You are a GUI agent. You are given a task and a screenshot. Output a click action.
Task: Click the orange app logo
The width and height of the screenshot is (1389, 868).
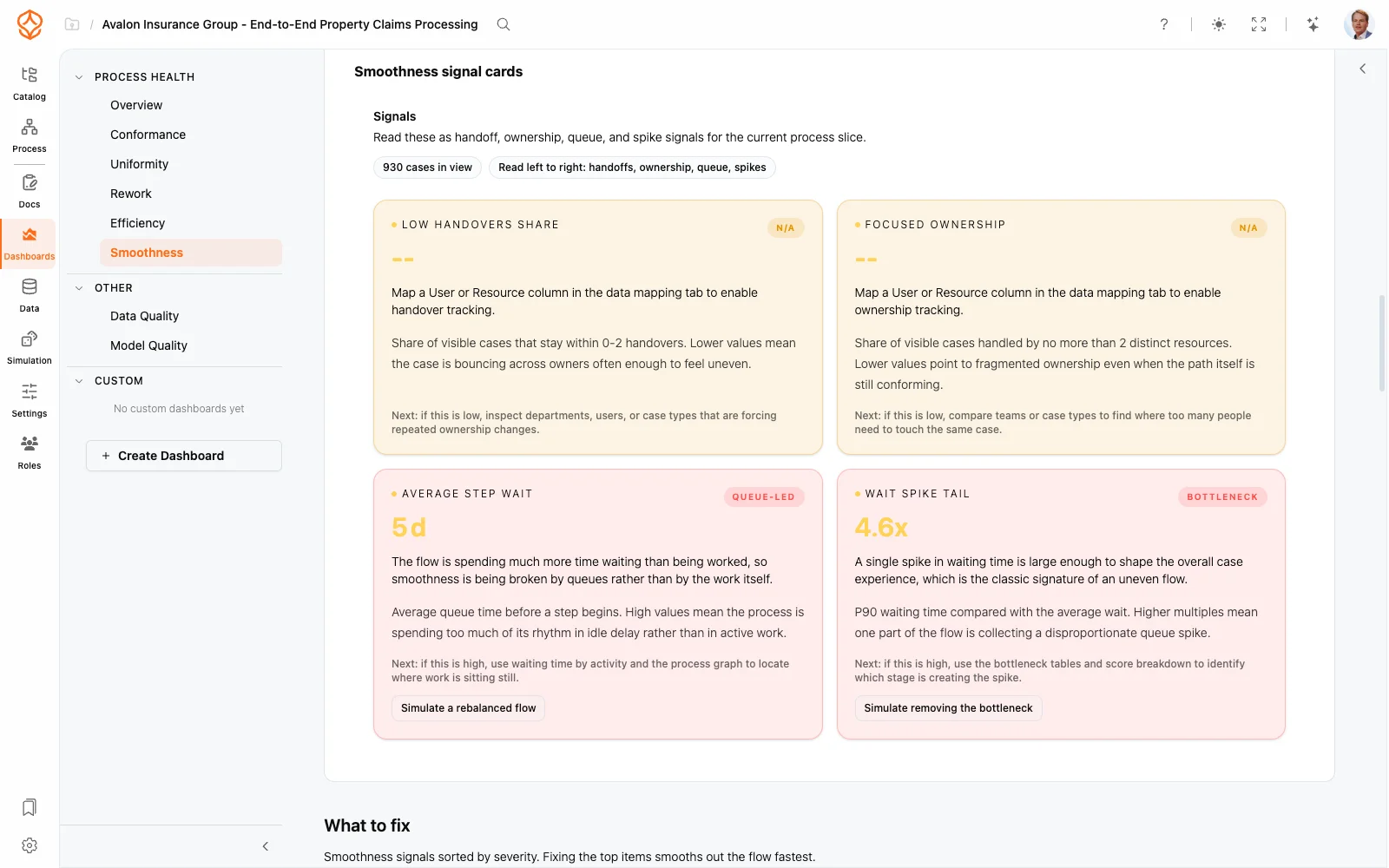coord(30,24)
